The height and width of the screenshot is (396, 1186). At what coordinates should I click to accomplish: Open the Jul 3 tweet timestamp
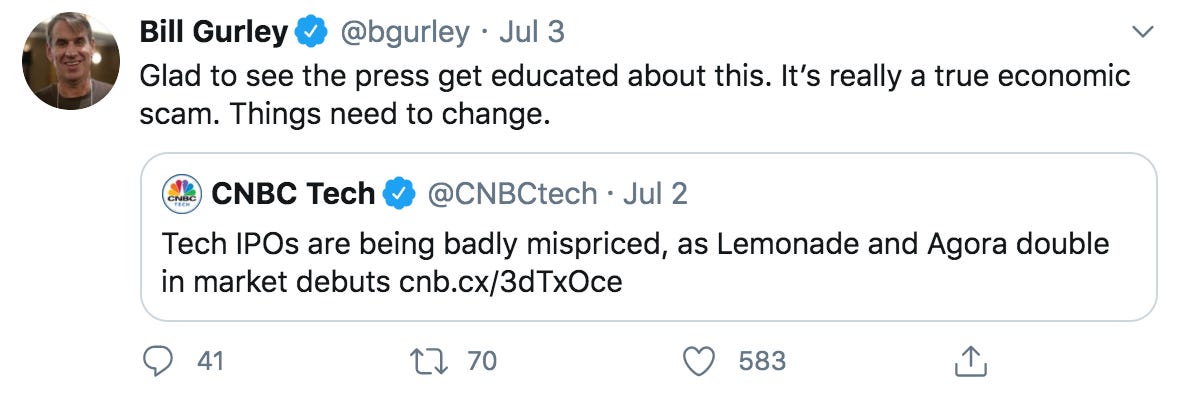pos(531,32)
